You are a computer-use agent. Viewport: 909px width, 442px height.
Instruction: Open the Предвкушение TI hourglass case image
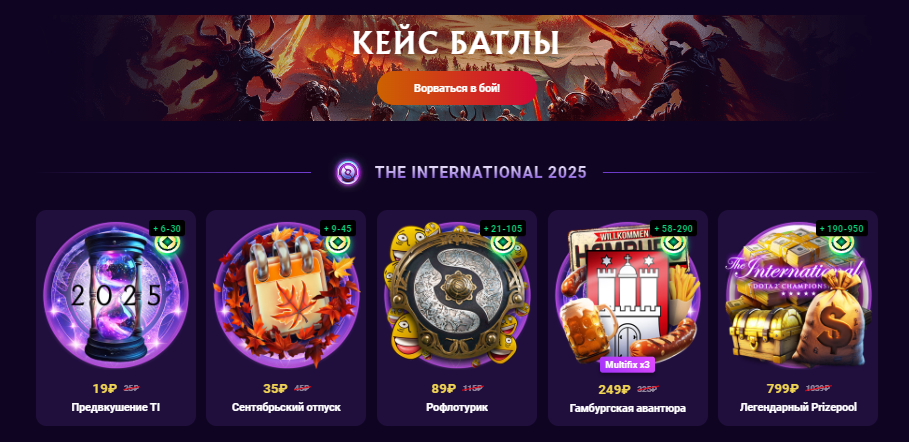click(x=116, y=295)
